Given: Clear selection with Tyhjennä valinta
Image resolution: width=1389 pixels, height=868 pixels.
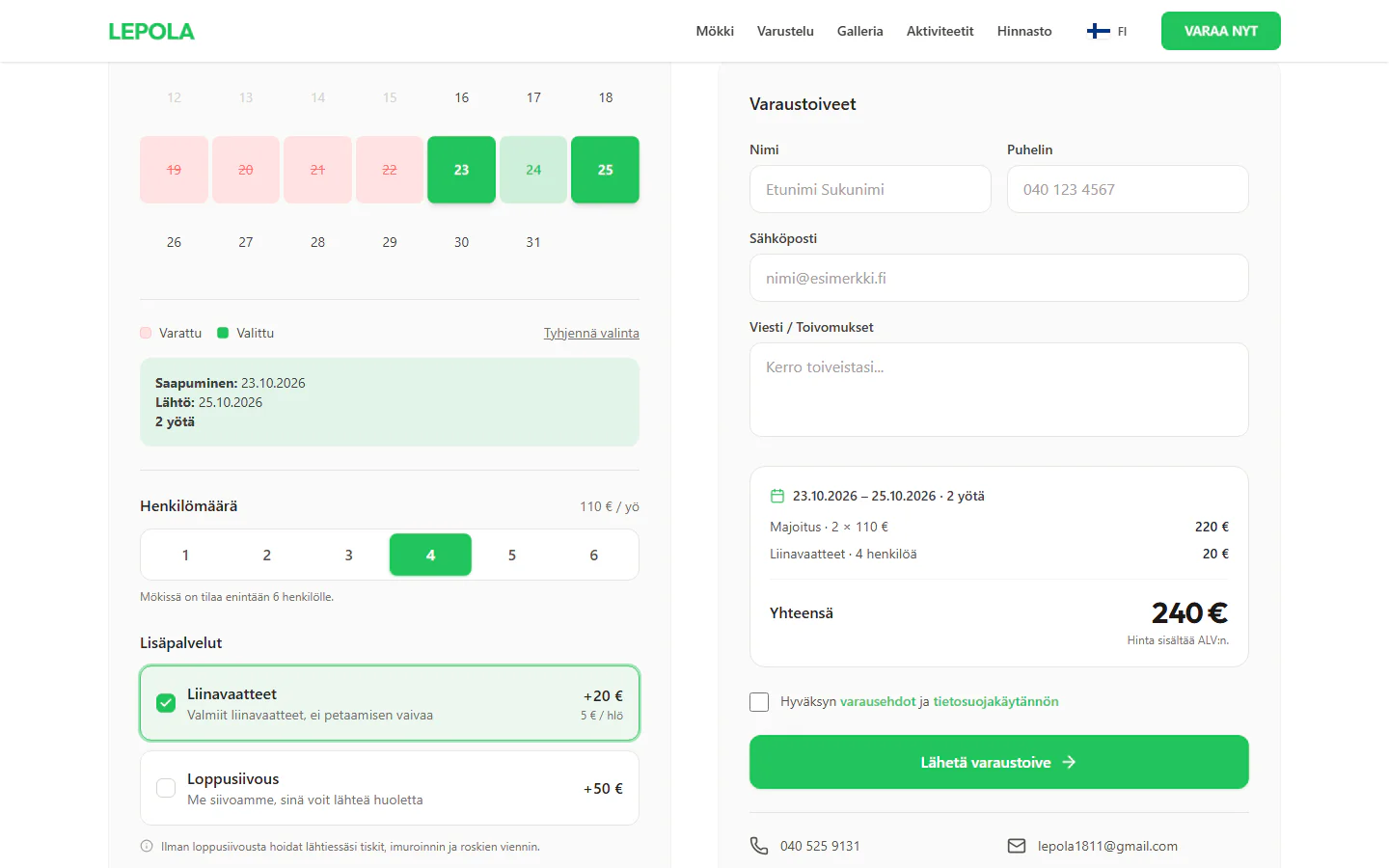Looking at the screenshot, I should pyautogui.click(x=591, y=333).
